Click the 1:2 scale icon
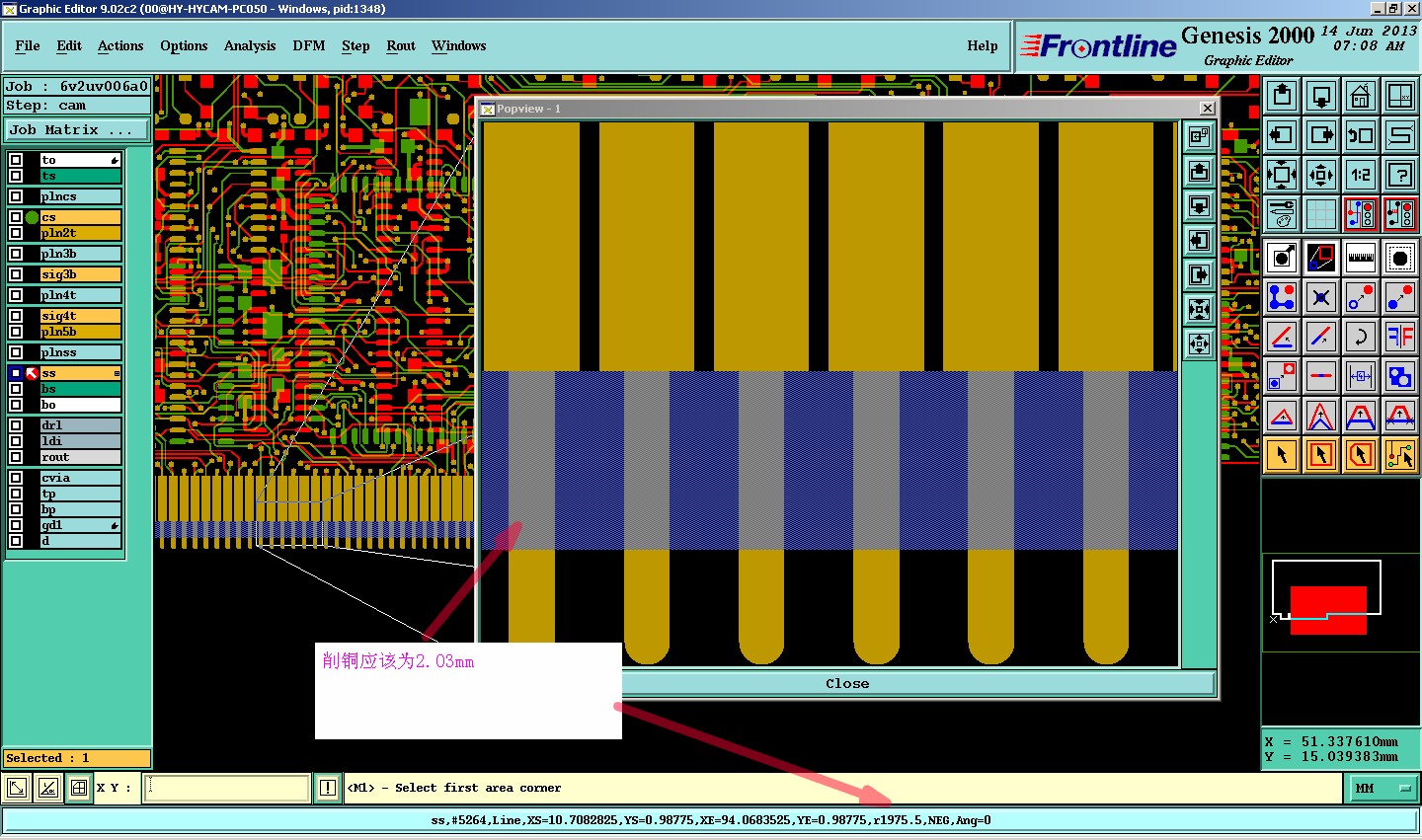The image size is (1422, 840). tap(1361, 175)
